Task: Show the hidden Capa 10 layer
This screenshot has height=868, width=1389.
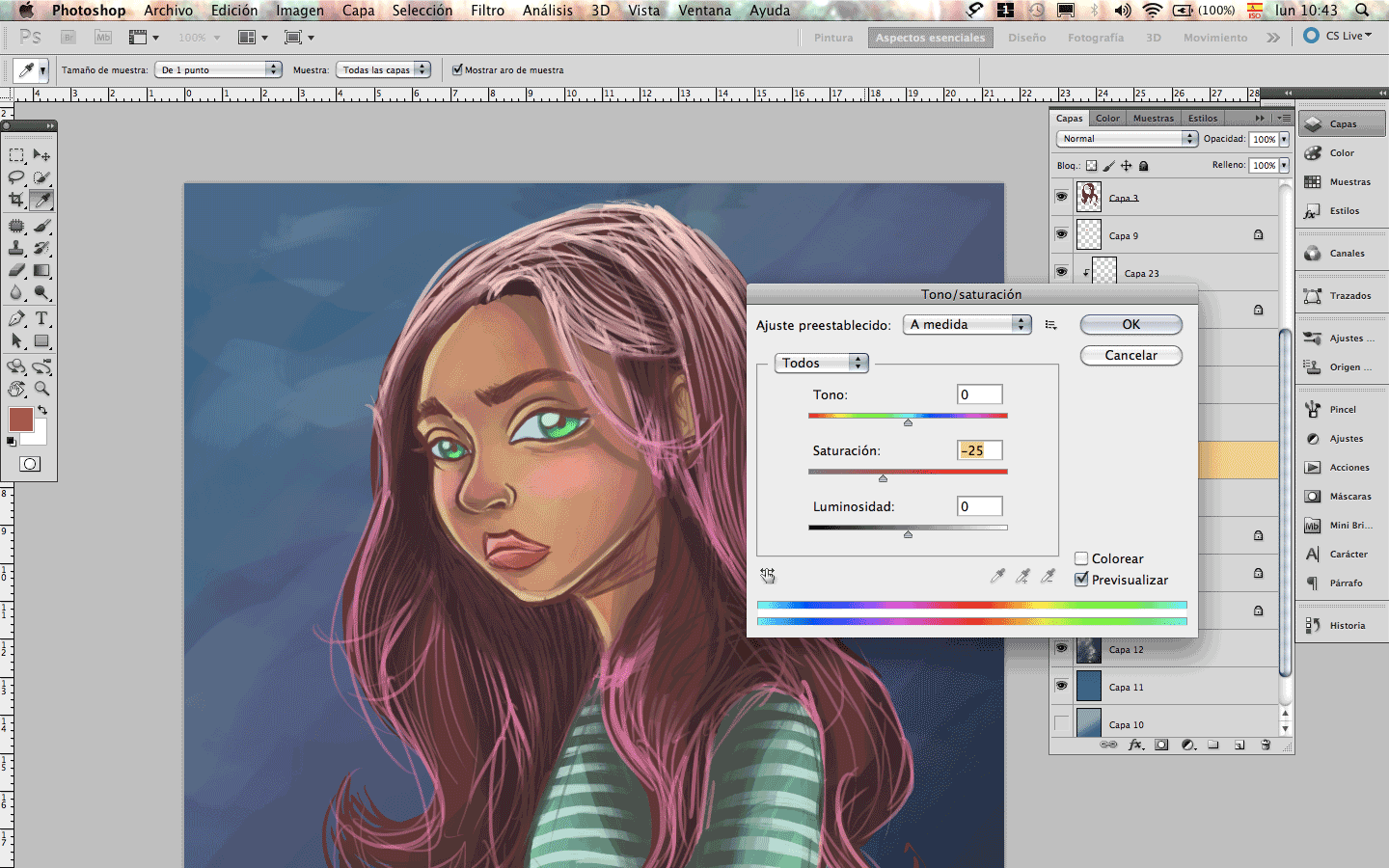Action: [x=1061, y=722]
